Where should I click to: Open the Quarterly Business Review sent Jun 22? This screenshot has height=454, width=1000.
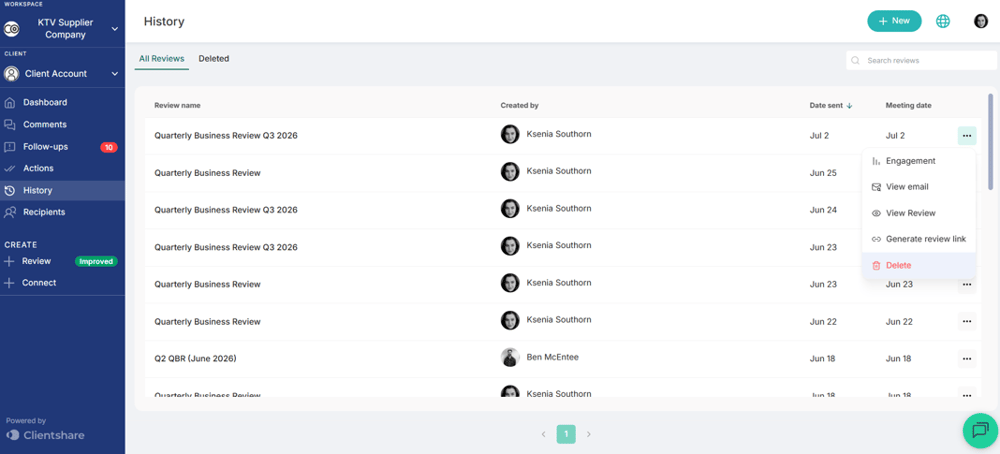tap(207, 321)
